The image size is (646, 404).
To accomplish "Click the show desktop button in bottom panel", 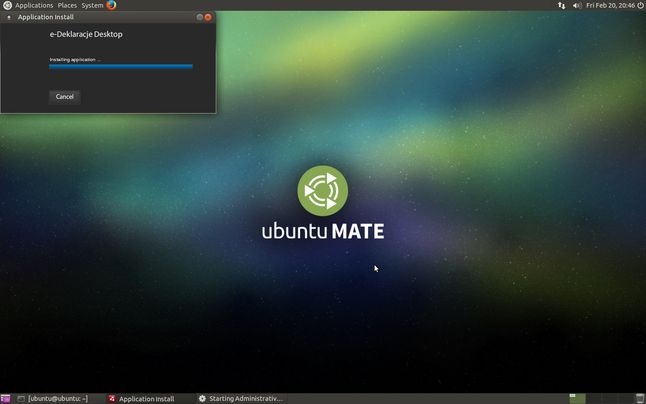I will pos(5,399).
